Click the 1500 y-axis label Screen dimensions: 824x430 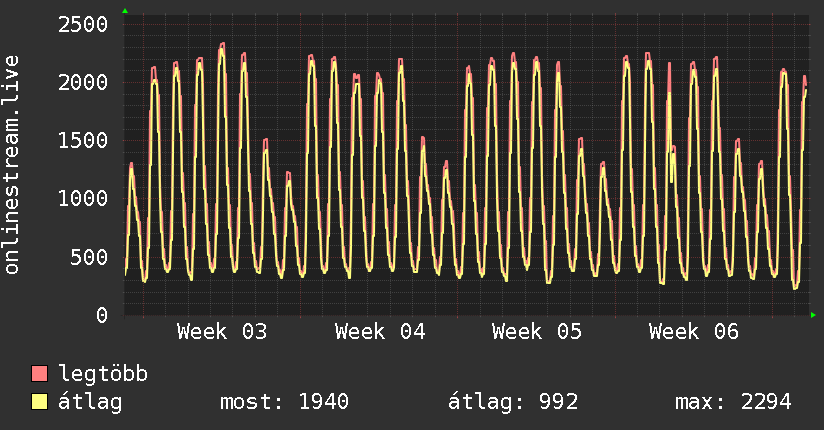83,140
